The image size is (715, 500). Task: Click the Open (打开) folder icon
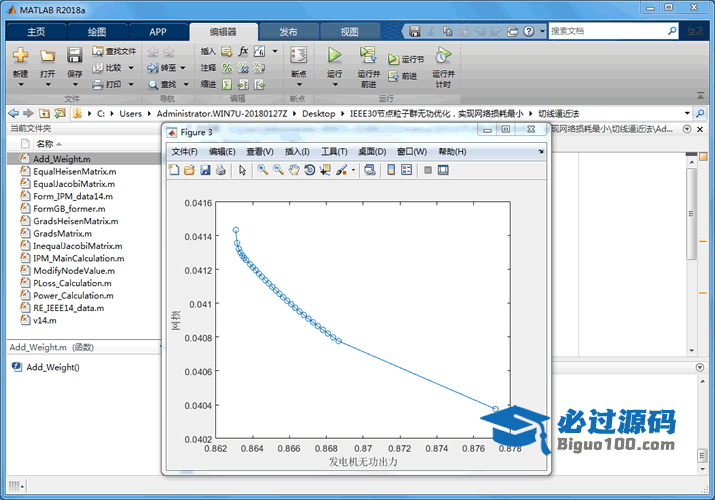[47, 56]
